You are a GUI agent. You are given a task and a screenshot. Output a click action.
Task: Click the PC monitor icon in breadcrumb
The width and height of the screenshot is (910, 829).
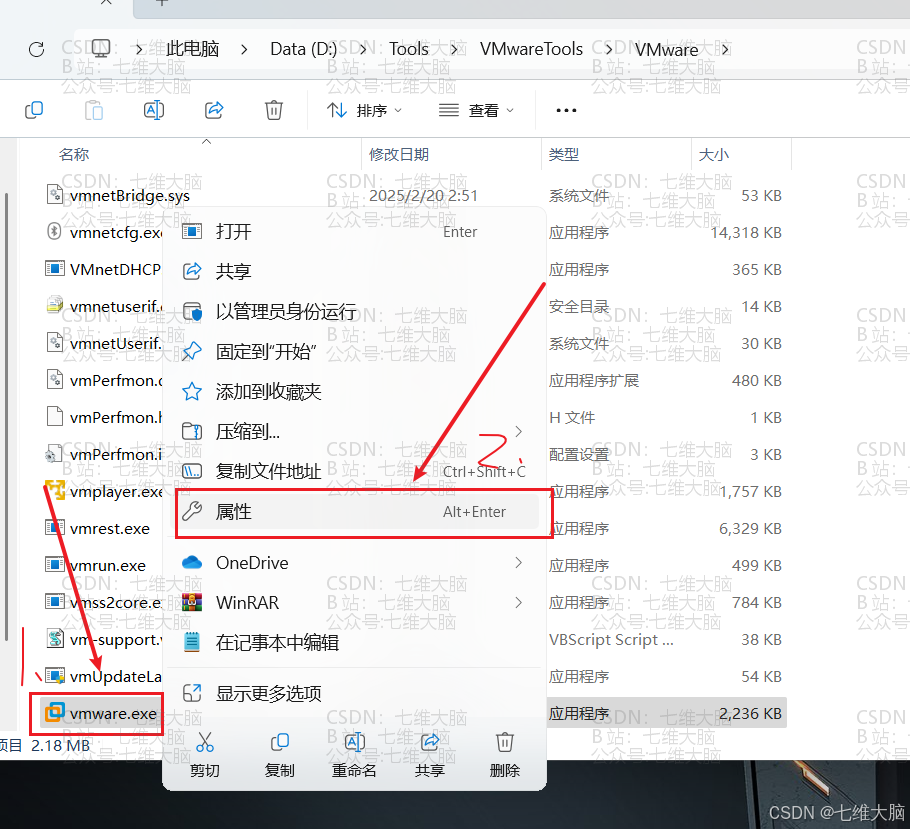tap(101, 49)
